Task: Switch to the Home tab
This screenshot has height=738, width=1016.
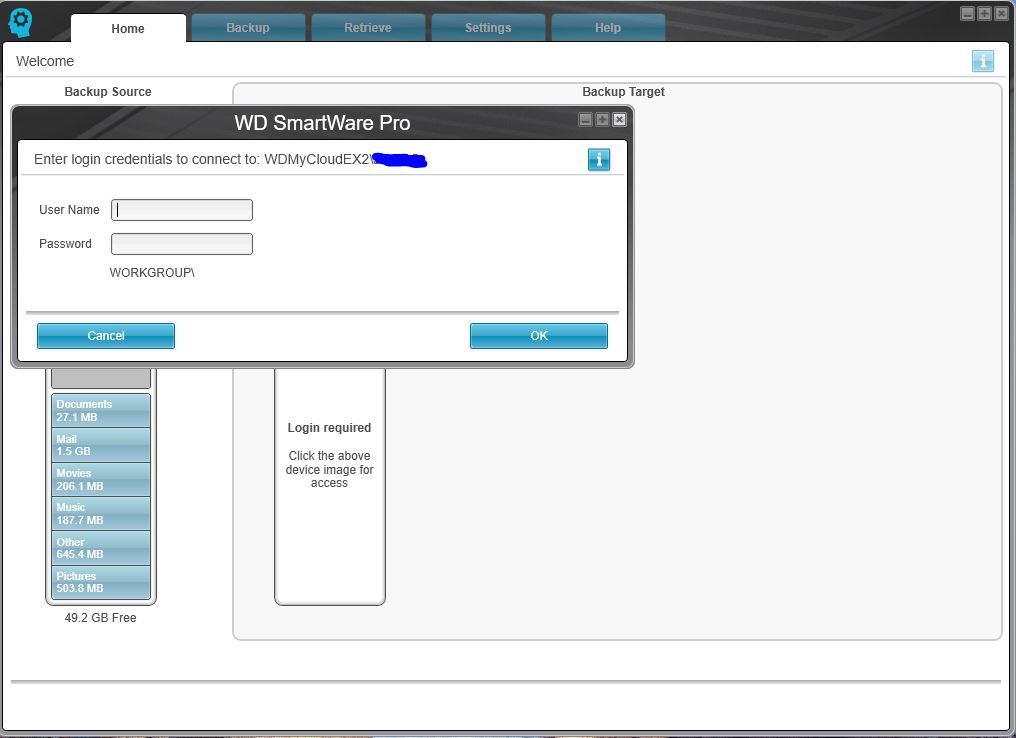Action: coord(128,29)
